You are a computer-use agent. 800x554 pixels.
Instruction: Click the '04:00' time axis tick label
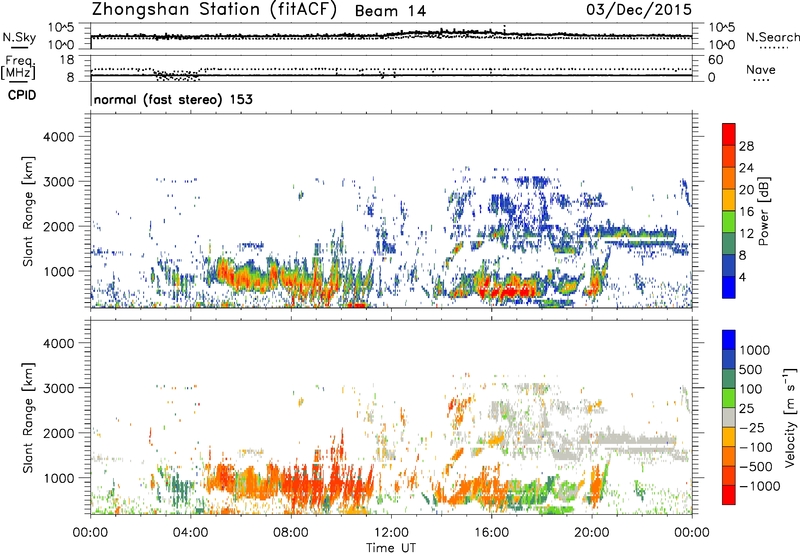190,533
